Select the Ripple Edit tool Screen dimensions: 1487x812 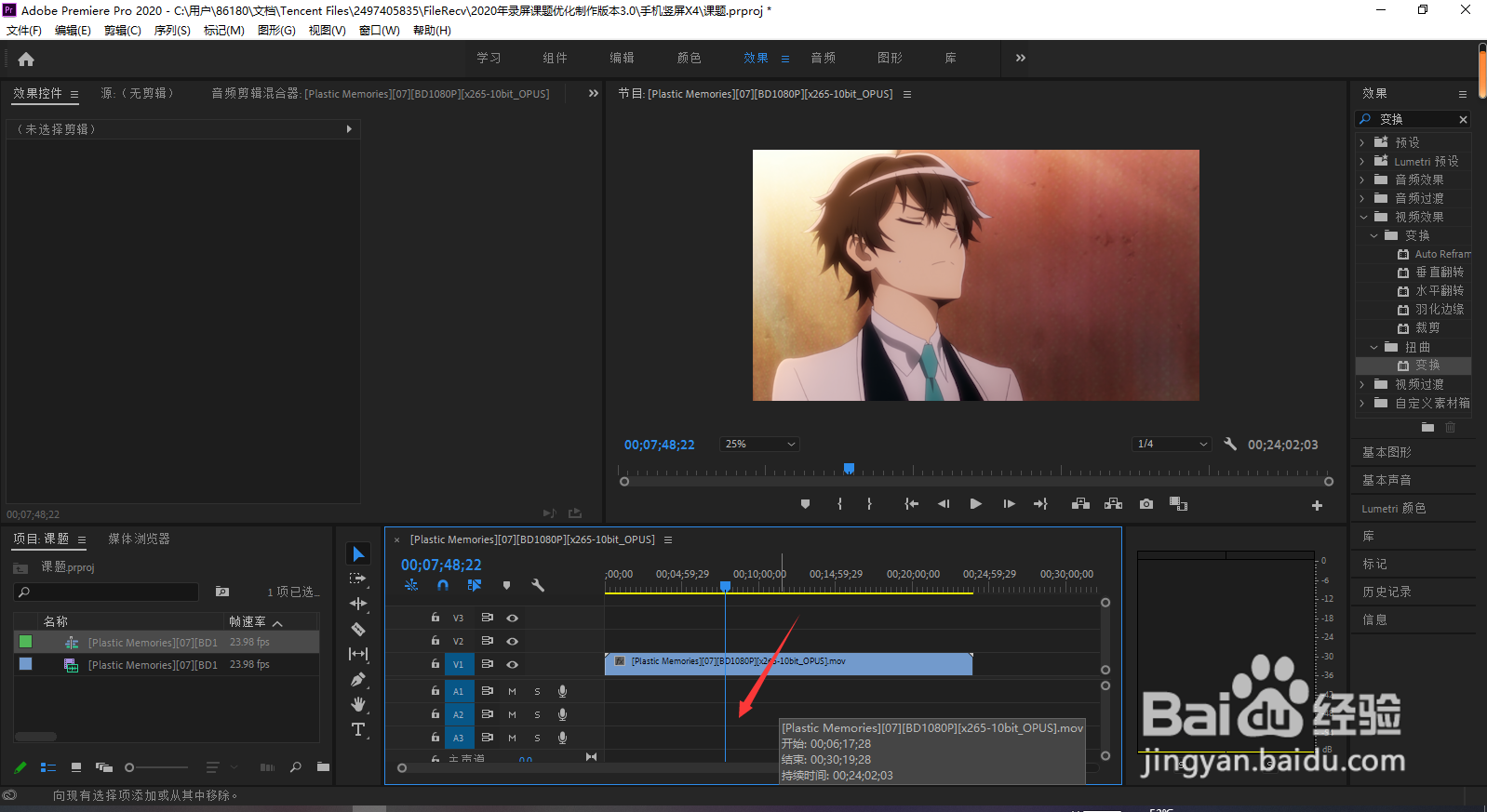coord(358,604)
